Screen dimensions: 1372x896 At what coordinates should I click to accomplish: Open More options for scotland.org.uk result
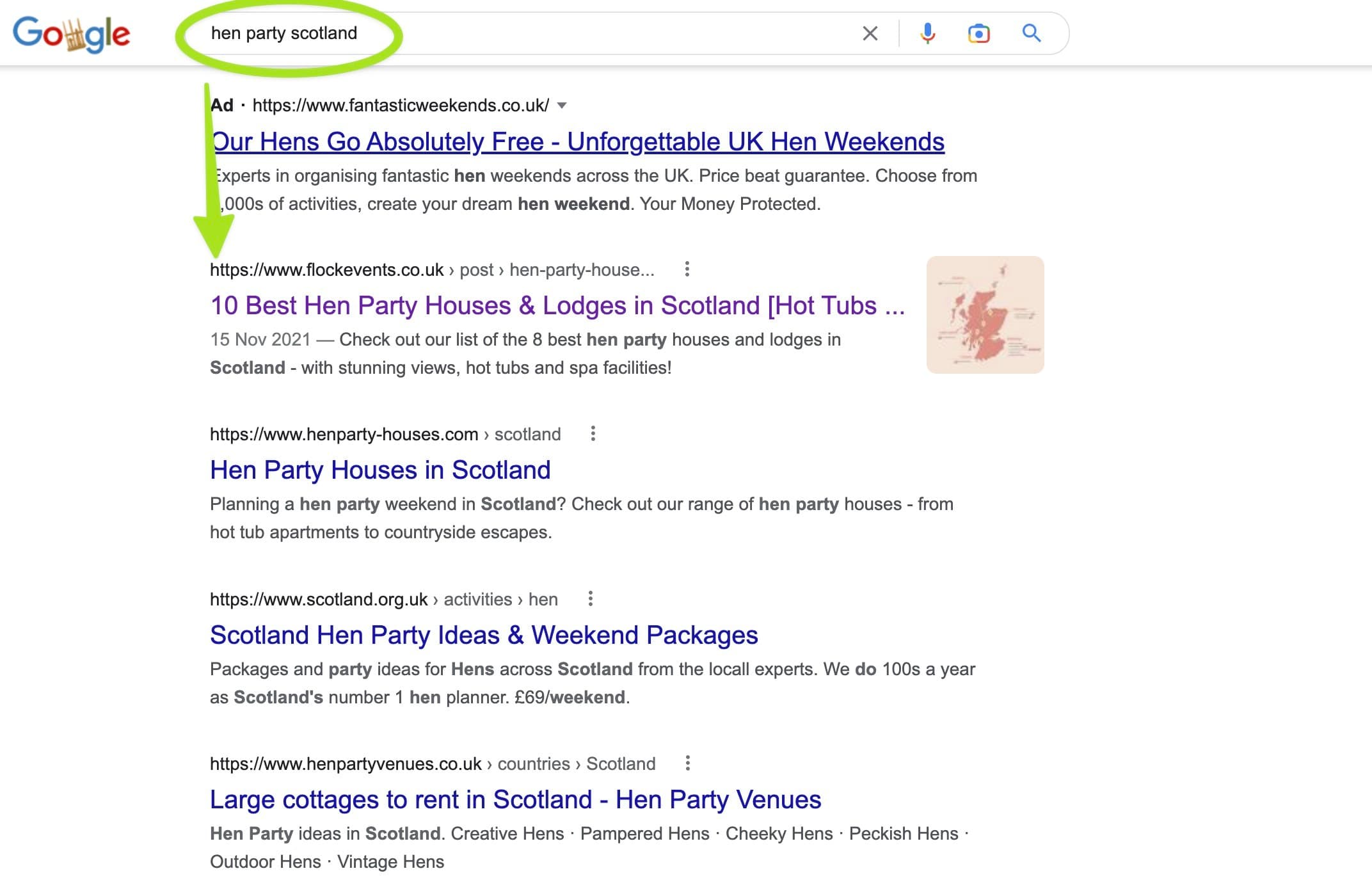[x=591, y=599]
